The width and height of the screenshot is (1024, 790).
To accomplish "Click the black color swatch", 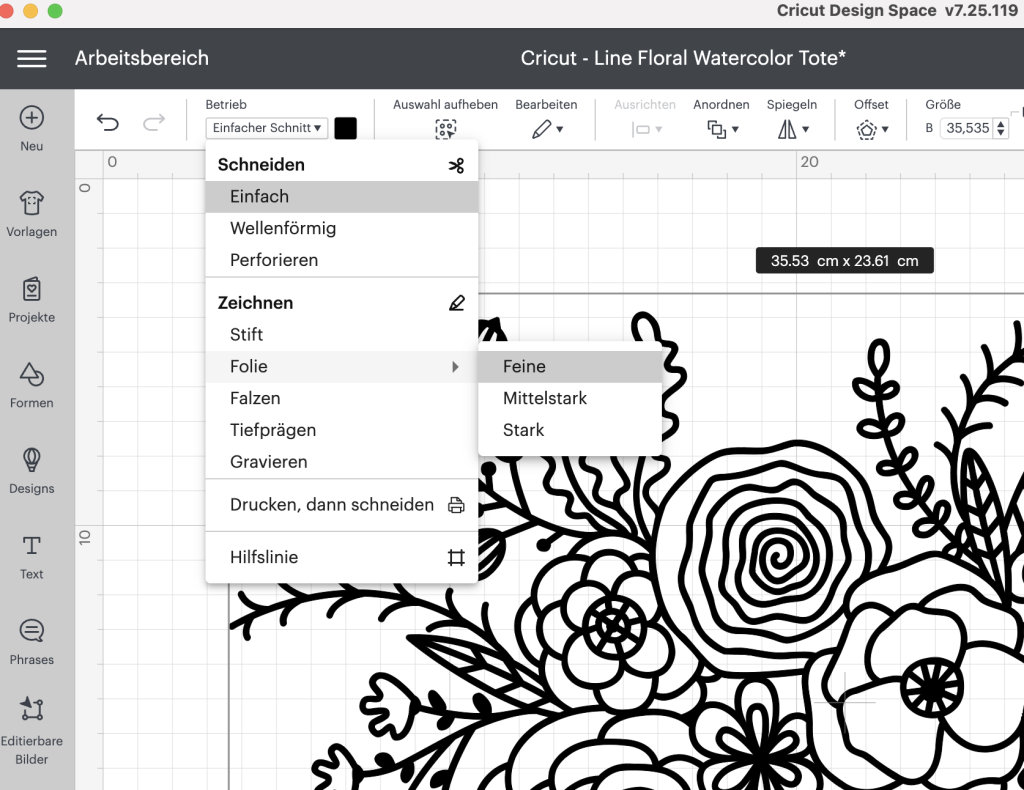I will point(345,128).
